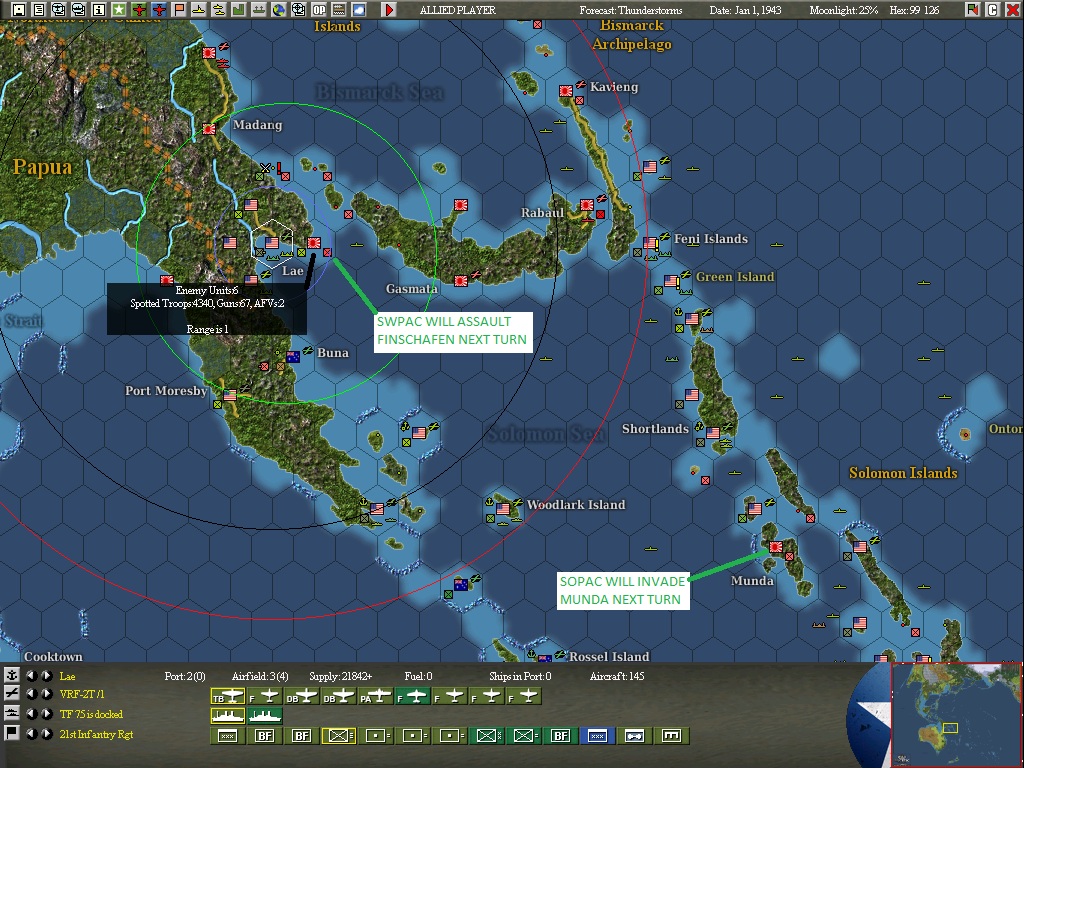Go to previous ground unit before 21st Infantry

[31, 734]
